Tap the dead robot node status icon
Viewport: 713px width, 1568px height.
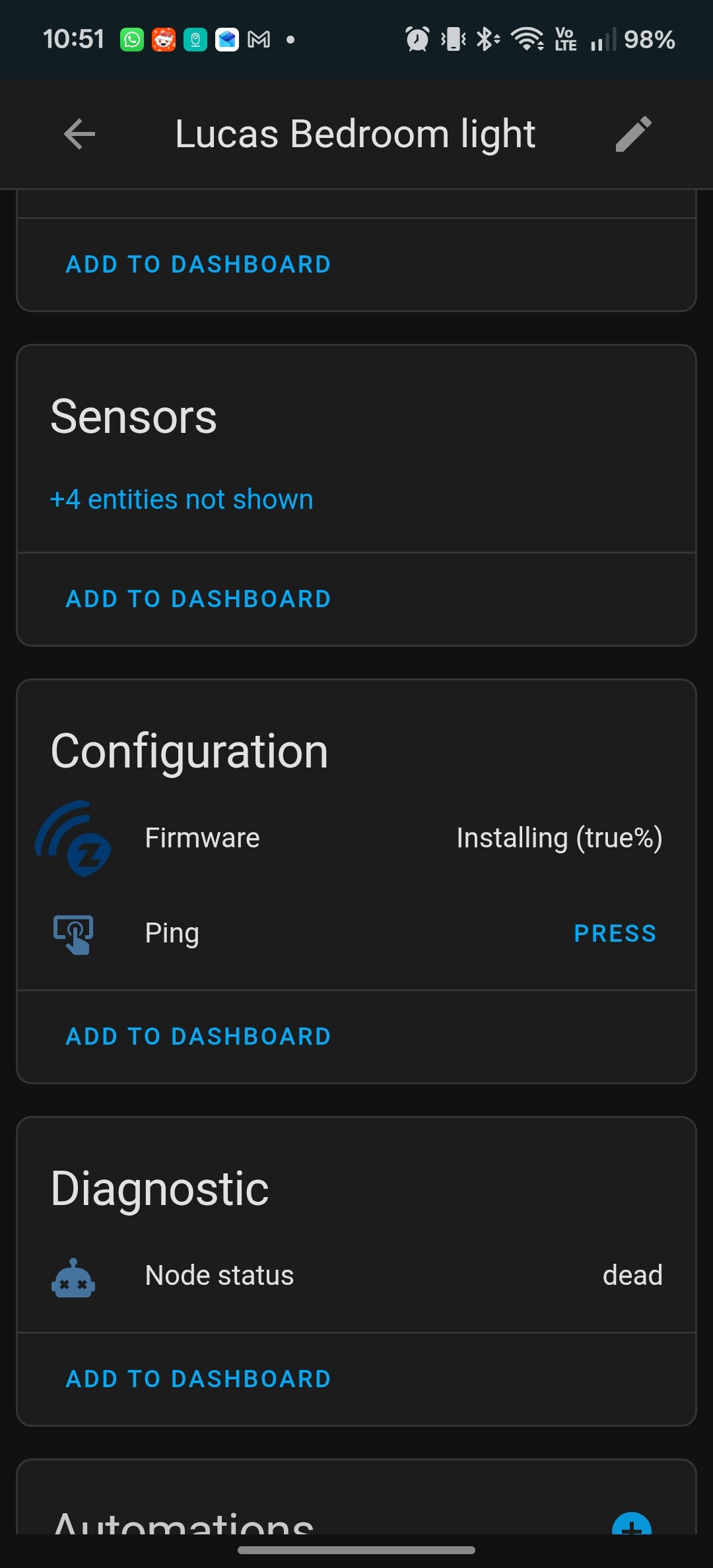(73, 1276)
